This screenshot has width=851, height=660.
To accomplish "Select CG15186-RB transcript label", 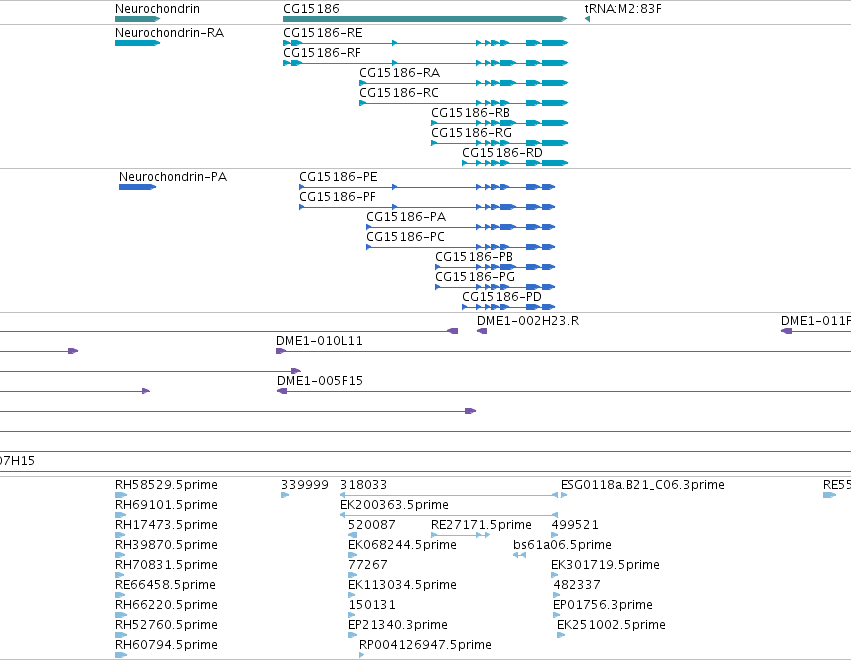I will click(x=471, y=113).
